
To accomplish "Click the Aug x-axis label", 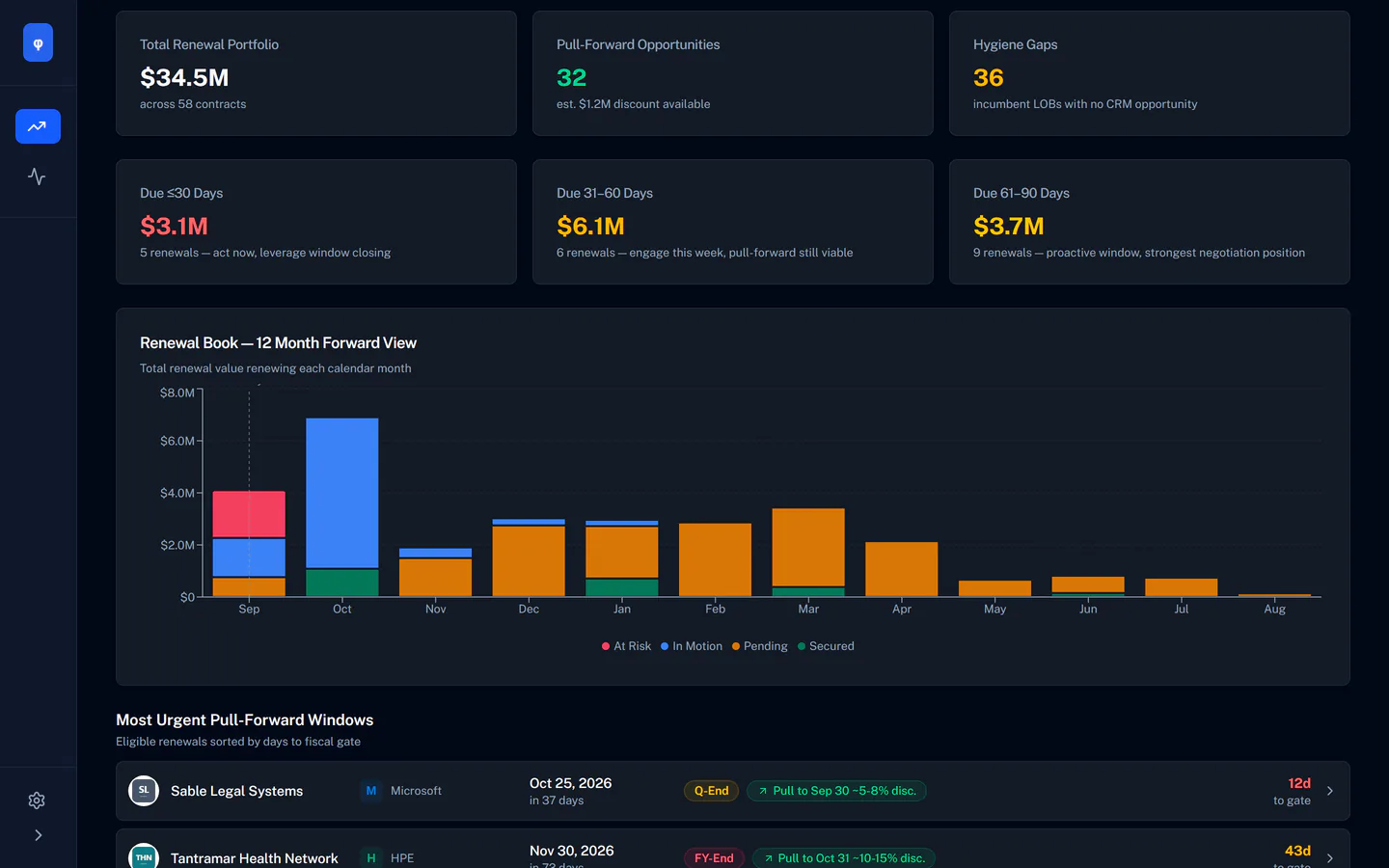I will tap(1274, 609).
